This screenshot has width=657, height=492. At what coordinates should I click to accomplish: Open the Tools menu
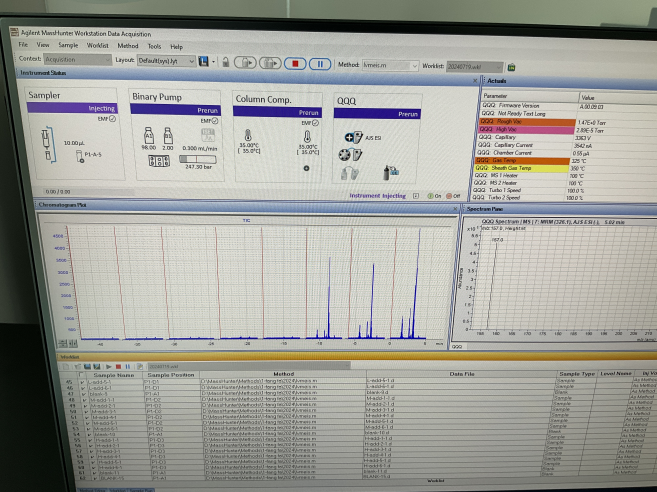(154, 47)
